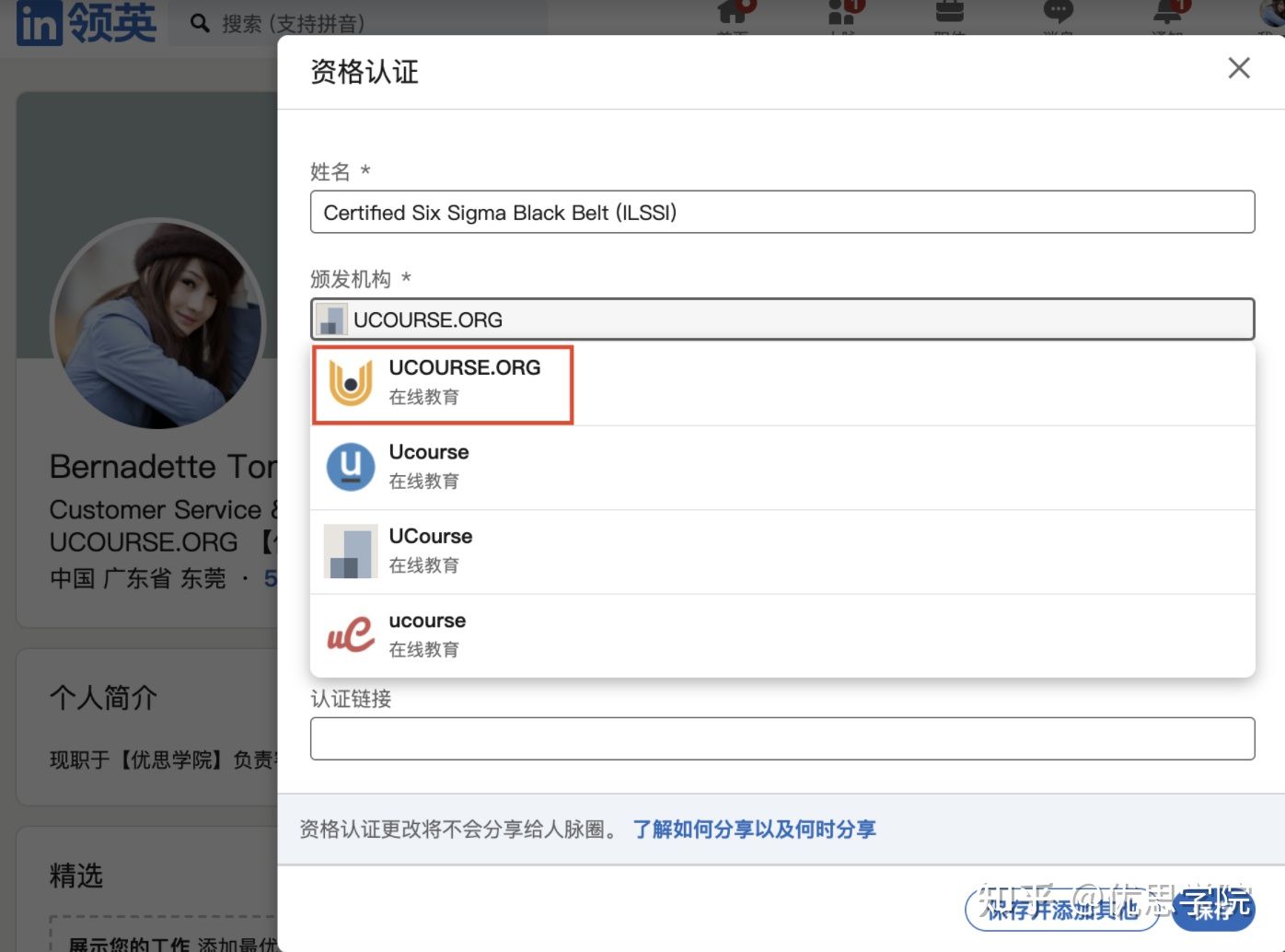Click the 中国 广东省 东莞 location text
Image resolution: width=1285 pixels, height=952 pixels.
coord(138,578)
